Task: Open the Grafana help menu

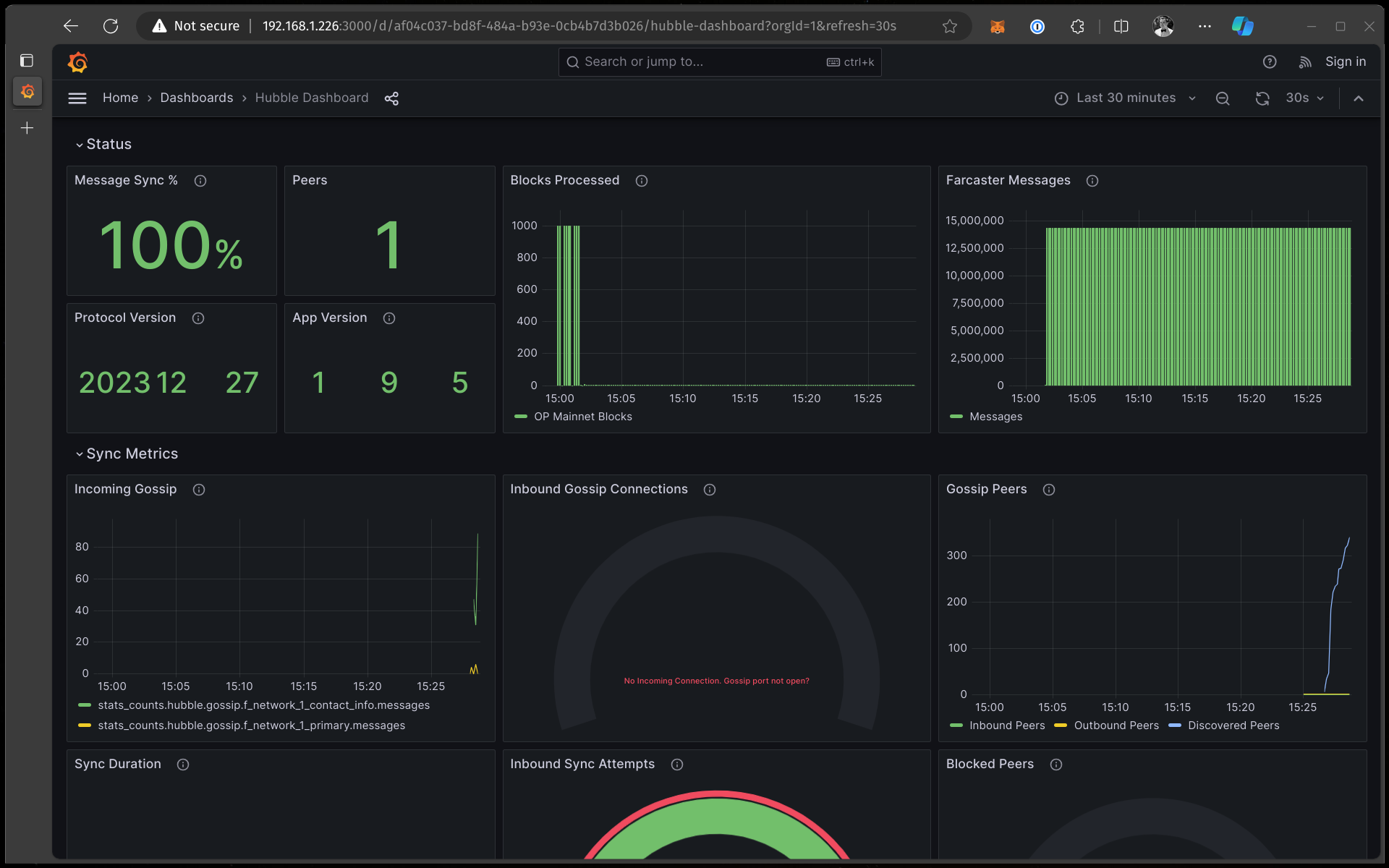Action: click(x=1270, y=62)
